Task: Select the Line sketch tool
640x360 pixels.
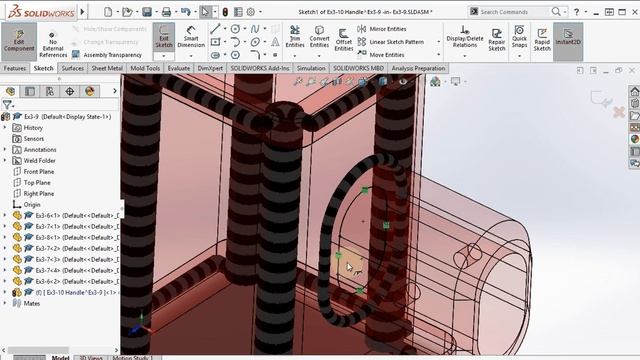Action: [215, 29]
